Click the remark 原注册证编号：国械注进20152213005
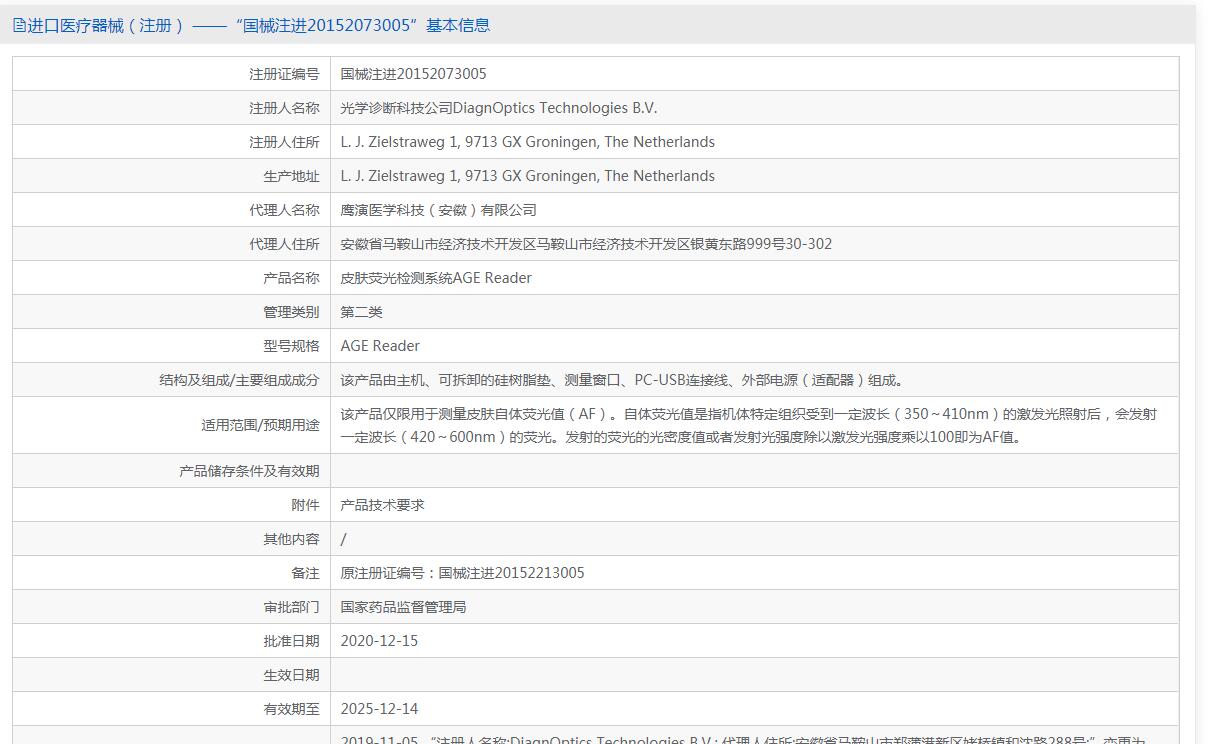The image size is (1218, 744). pos(462,573)
